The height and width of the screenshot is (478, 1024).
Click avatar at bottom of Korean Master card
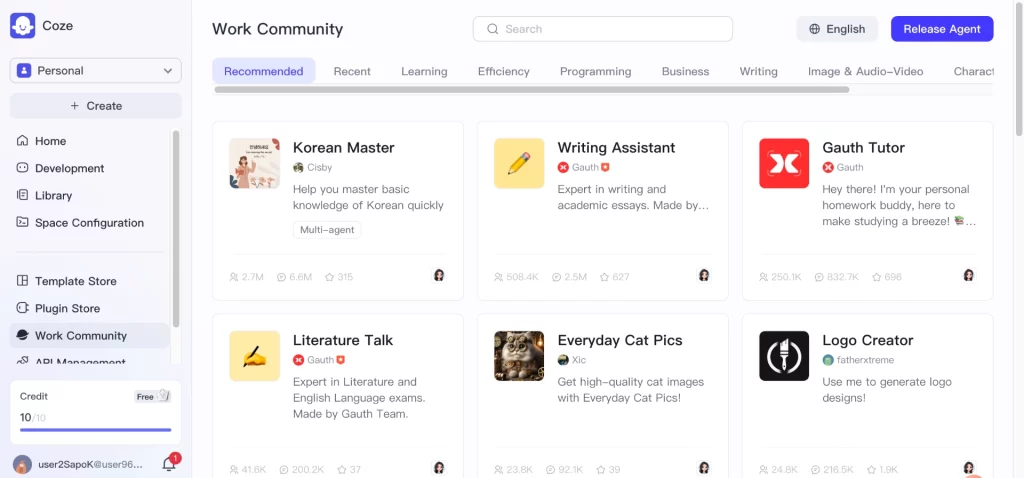point(439,275)
